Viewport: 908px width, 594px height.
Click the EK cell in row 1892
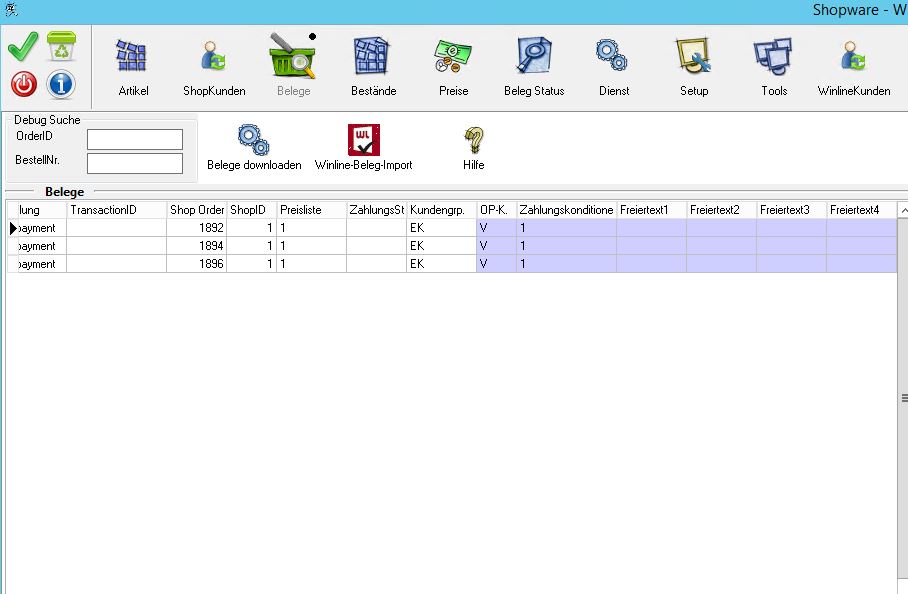coord(441,228)
